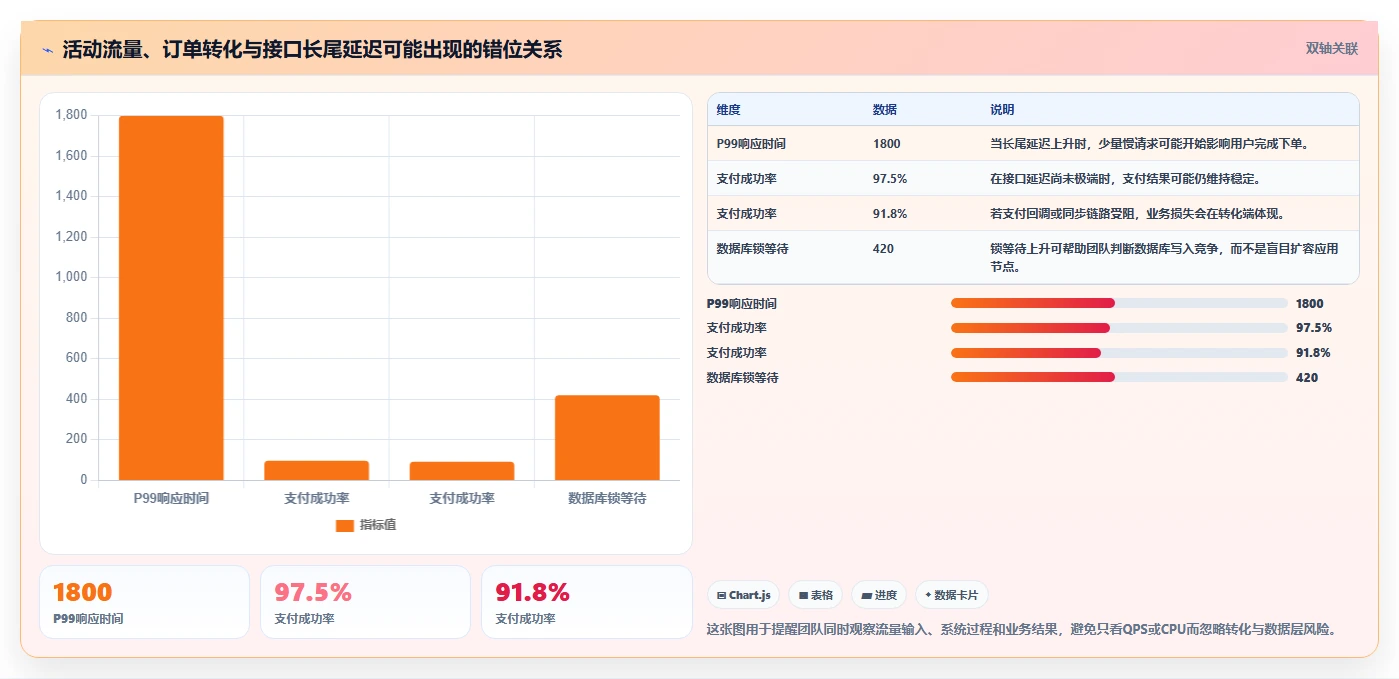Open the 91.8% 支付成功率 data card
This screenshot has width=1399, height=679.
(x=586, y=602)
